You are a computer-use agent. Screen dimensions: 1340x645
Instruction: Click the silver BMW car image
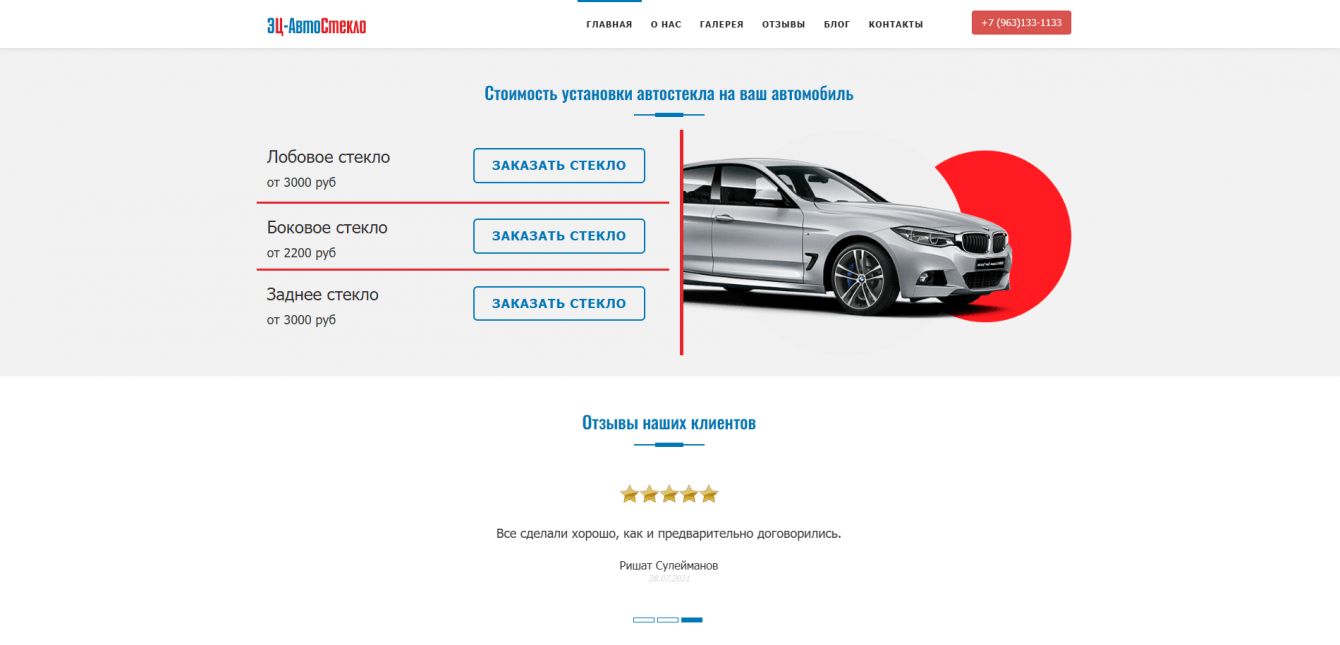point(848,235)
